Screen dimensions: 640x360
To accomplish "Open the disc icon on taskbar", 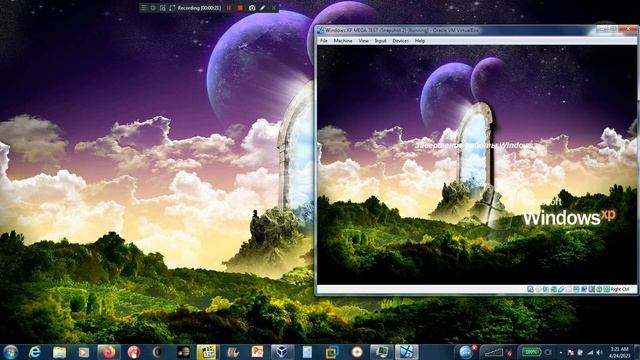I will (357, 352).
